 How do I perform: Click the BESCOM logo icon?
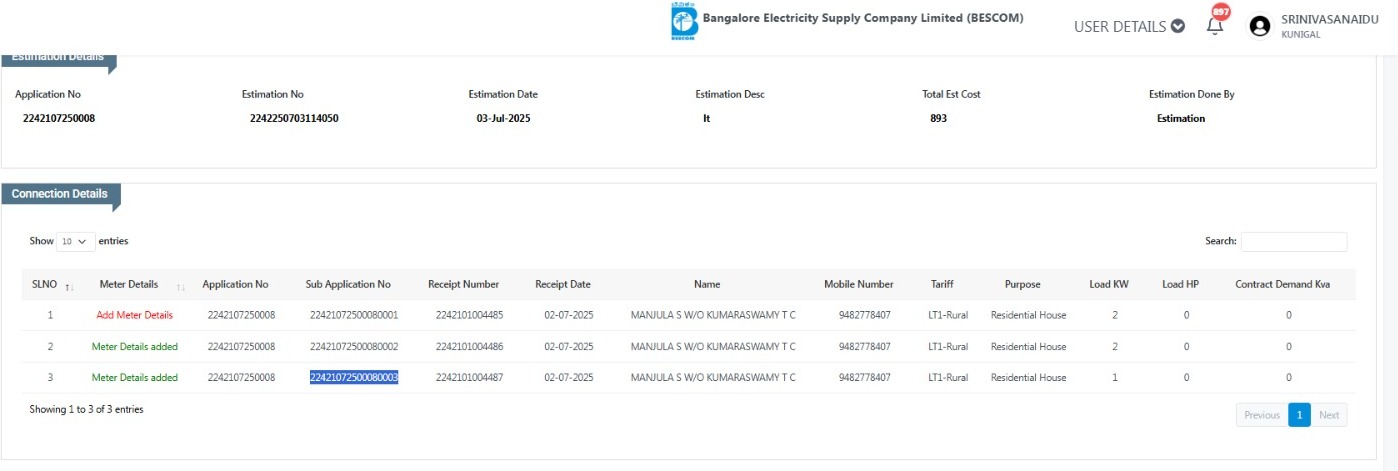[x=685, y=23]
